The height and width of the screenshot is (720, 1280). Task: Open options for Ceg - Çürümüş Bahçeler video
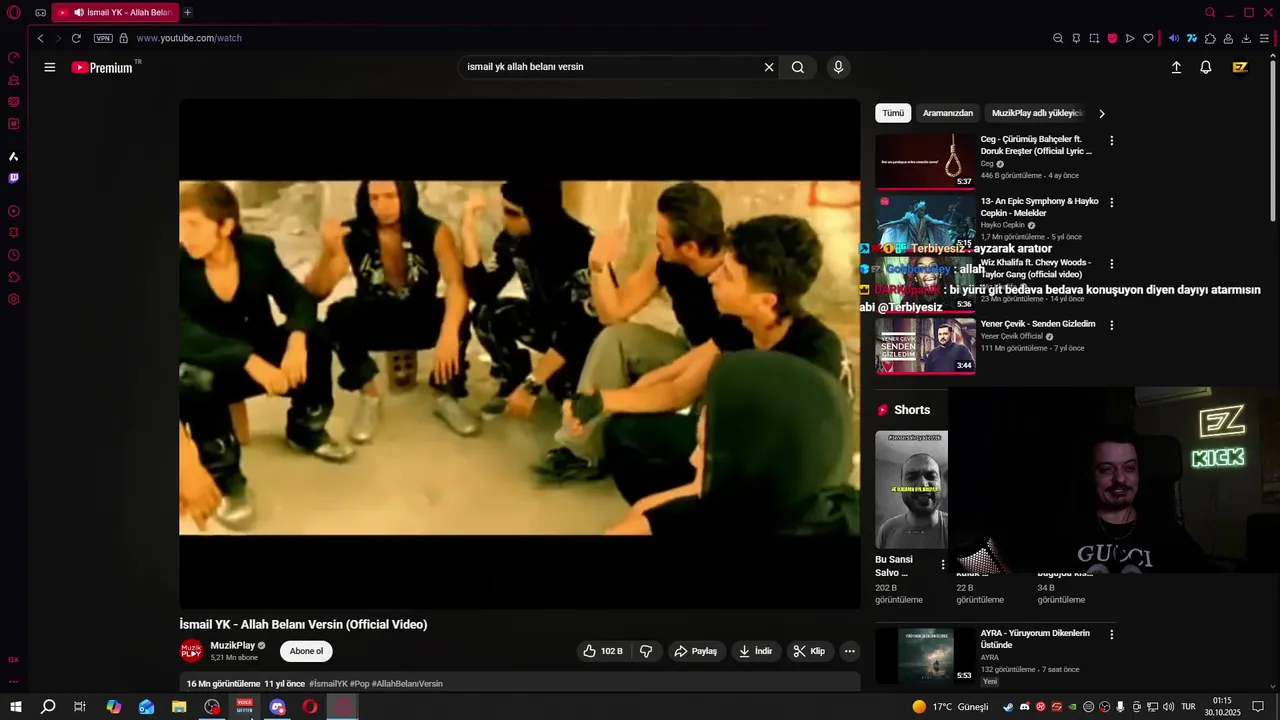(1111, 141)
